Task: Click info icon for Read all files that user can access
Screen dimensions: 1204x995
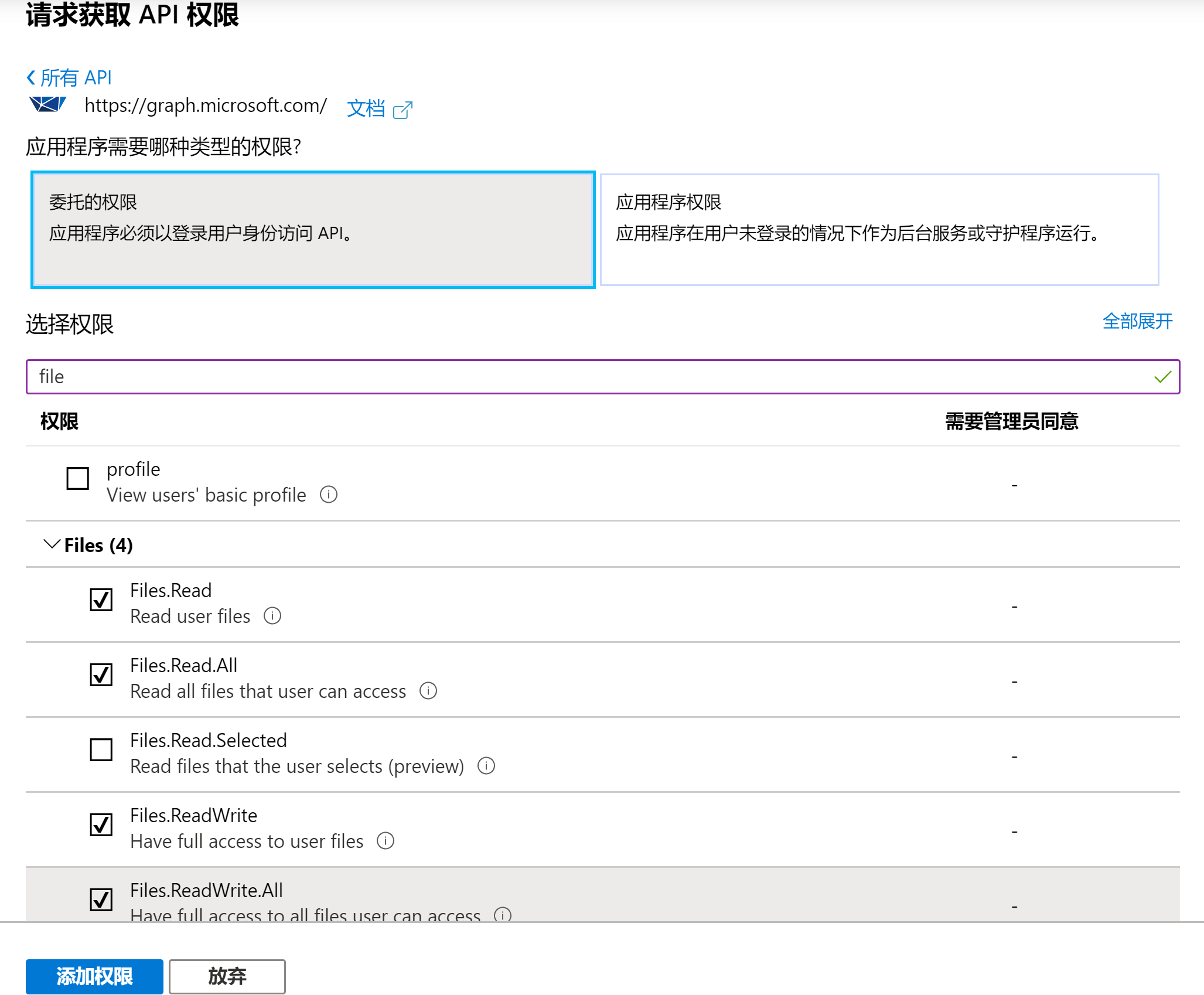Action: [428, 691]
